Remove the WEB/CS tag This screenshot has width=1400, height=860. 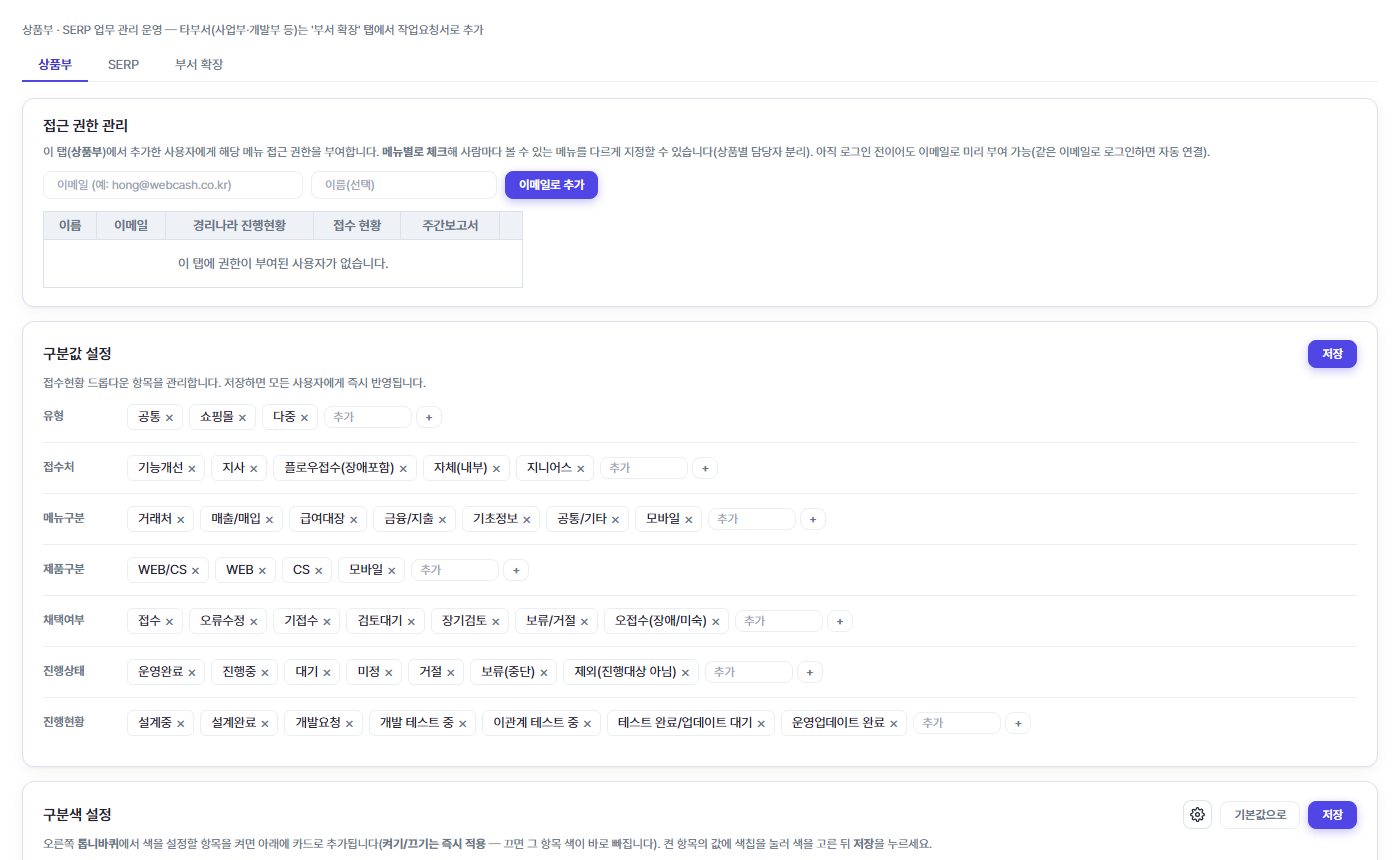click(x=195, y=570)
